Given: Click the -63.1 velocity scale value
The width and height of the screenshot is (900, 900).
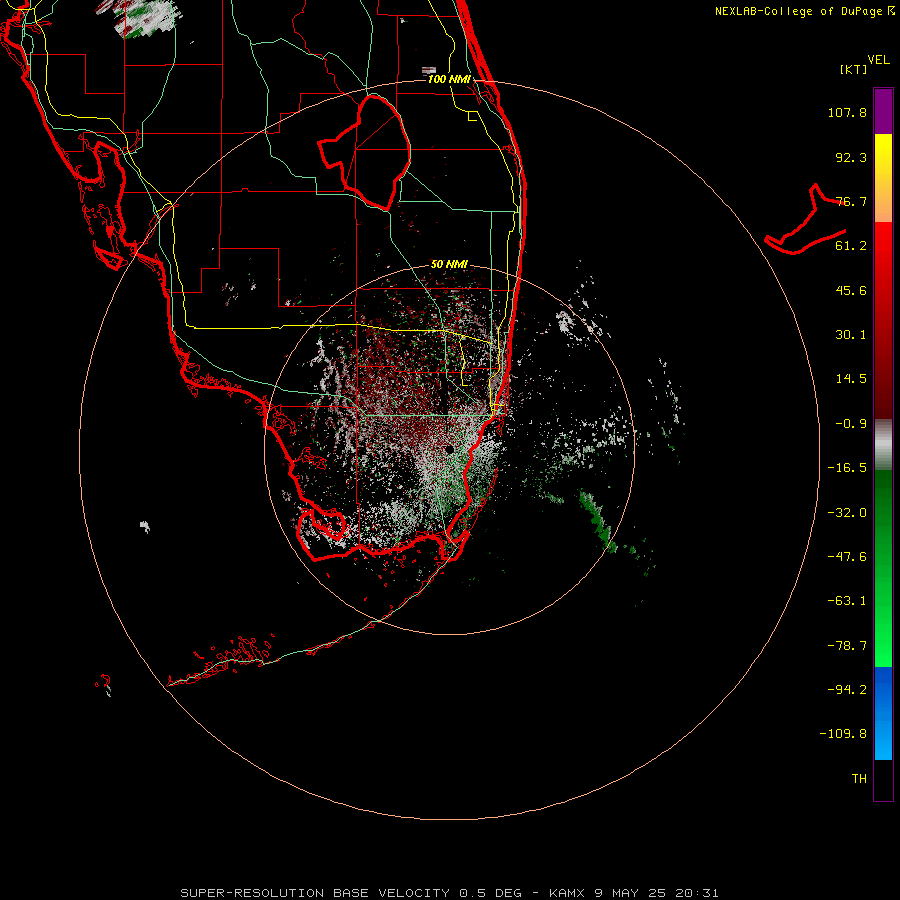Looking at the screenshot, I should [x=847, y=601].
